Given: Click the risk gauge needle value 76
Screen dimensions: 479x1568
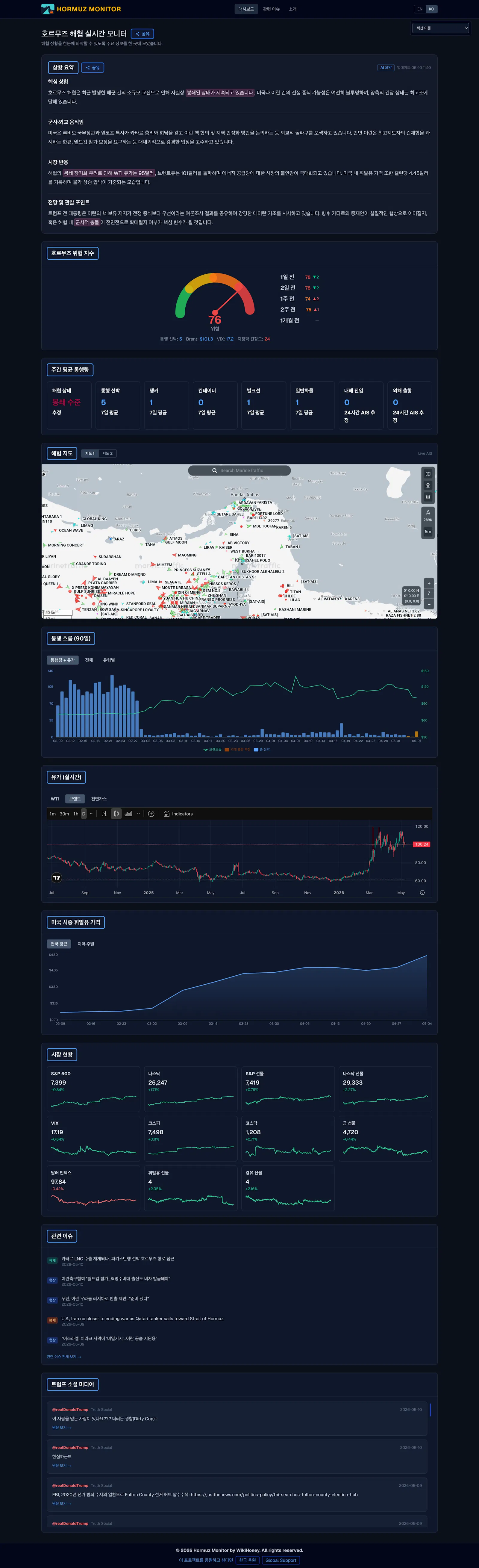Looking at the screenshot, I should 215,320.
